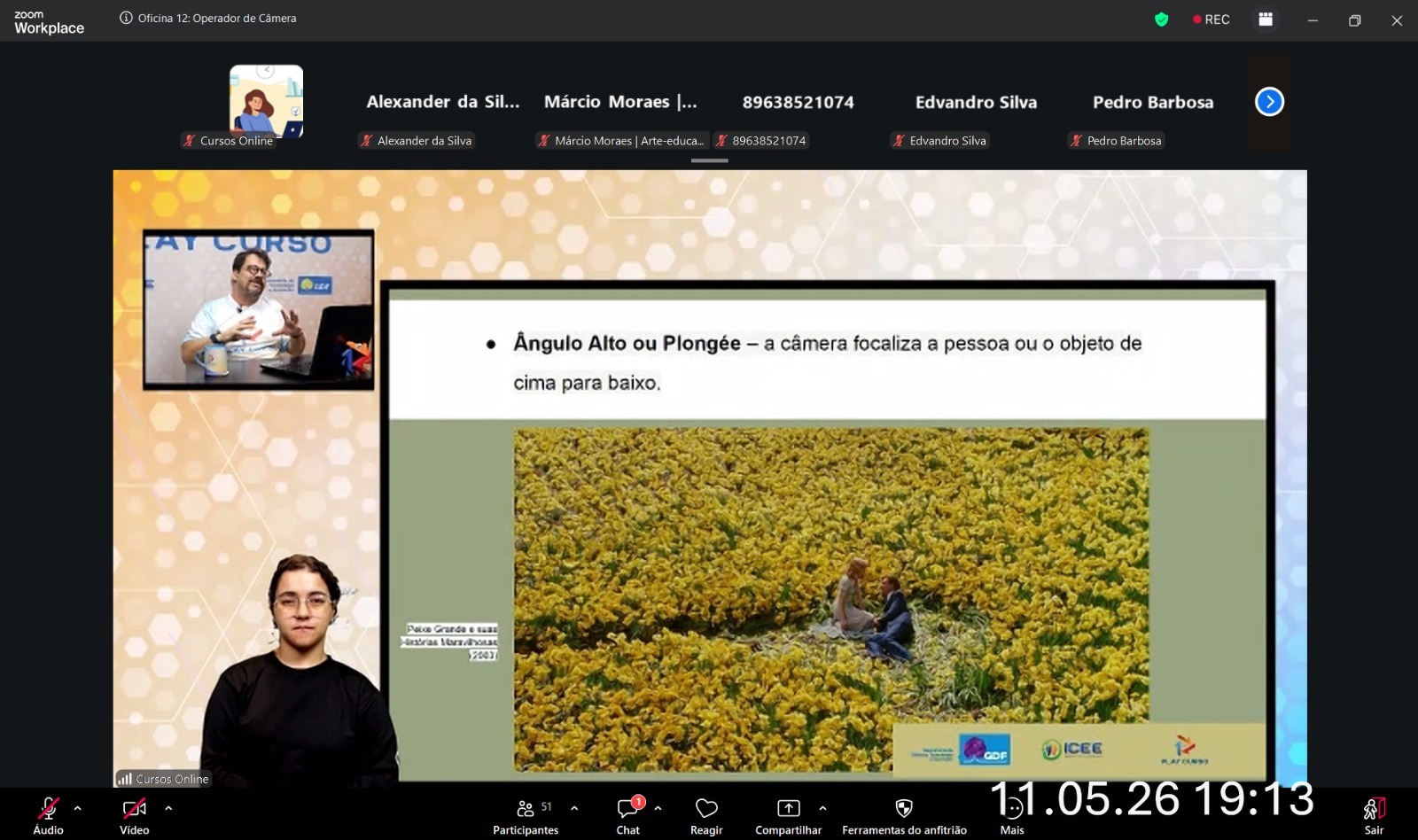Click the meeting title Oficina 12

217,18
